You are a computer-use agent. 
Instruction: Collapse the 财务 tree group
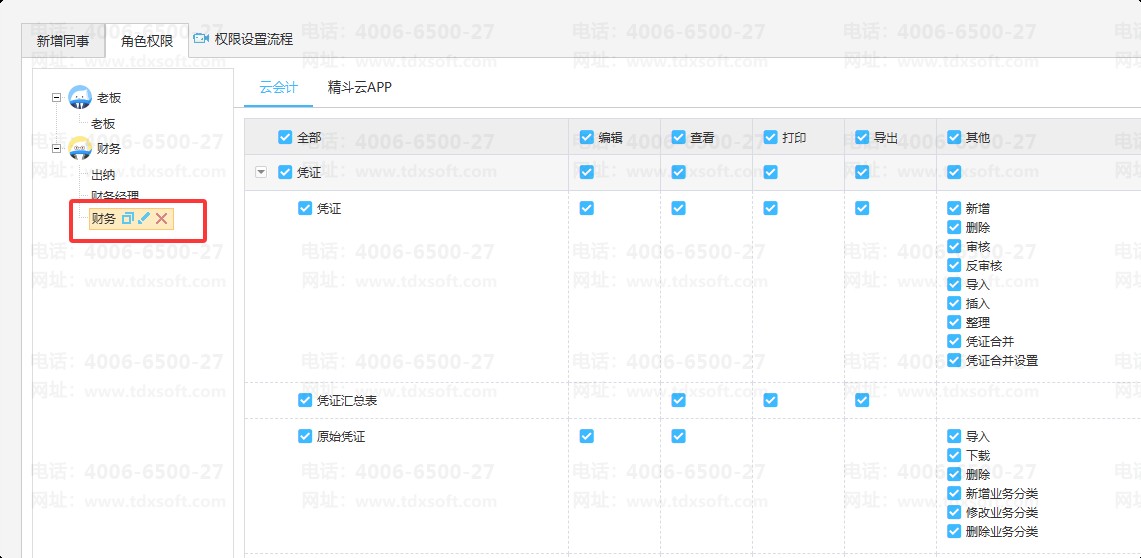(x=56, y=148)
